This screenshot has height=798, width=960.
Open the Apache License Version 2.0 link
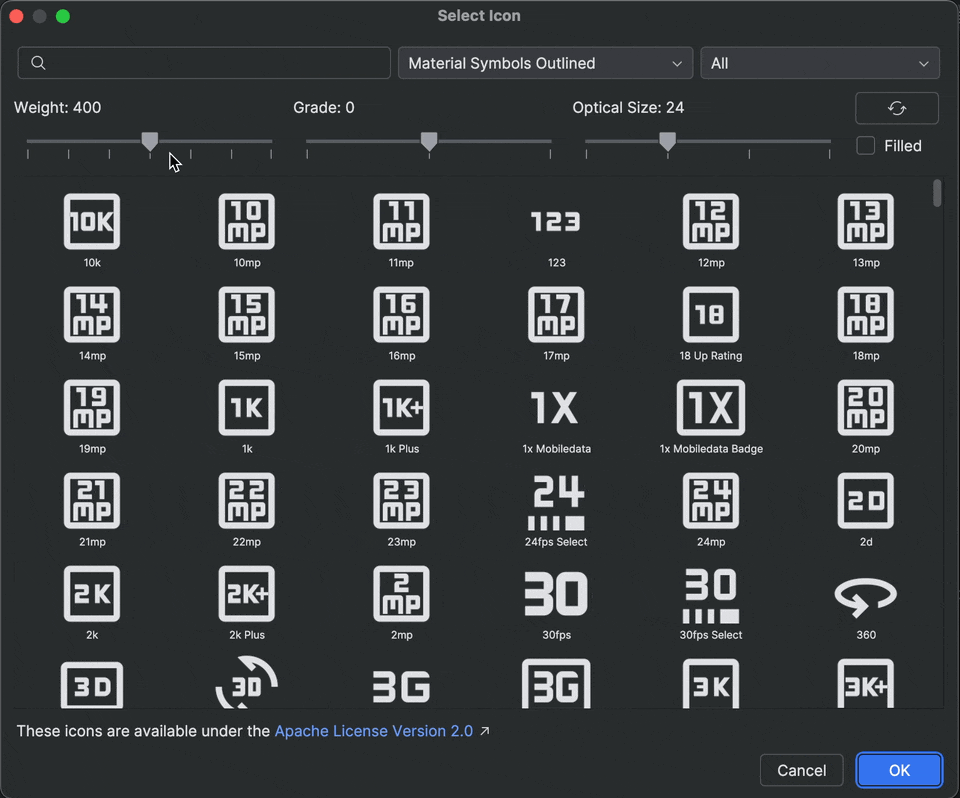tap(373, 731)
